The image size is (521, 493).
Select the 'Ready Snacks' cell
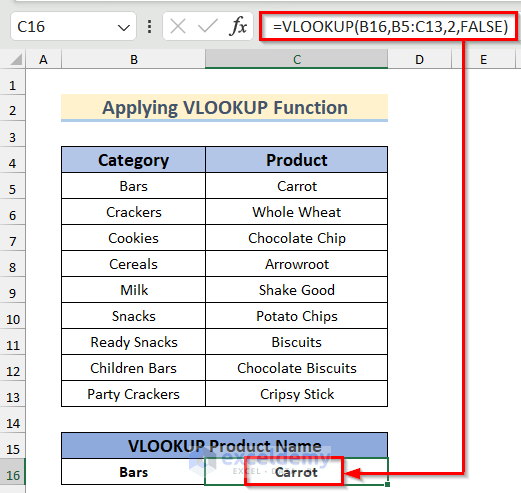[x=133, y=342]
